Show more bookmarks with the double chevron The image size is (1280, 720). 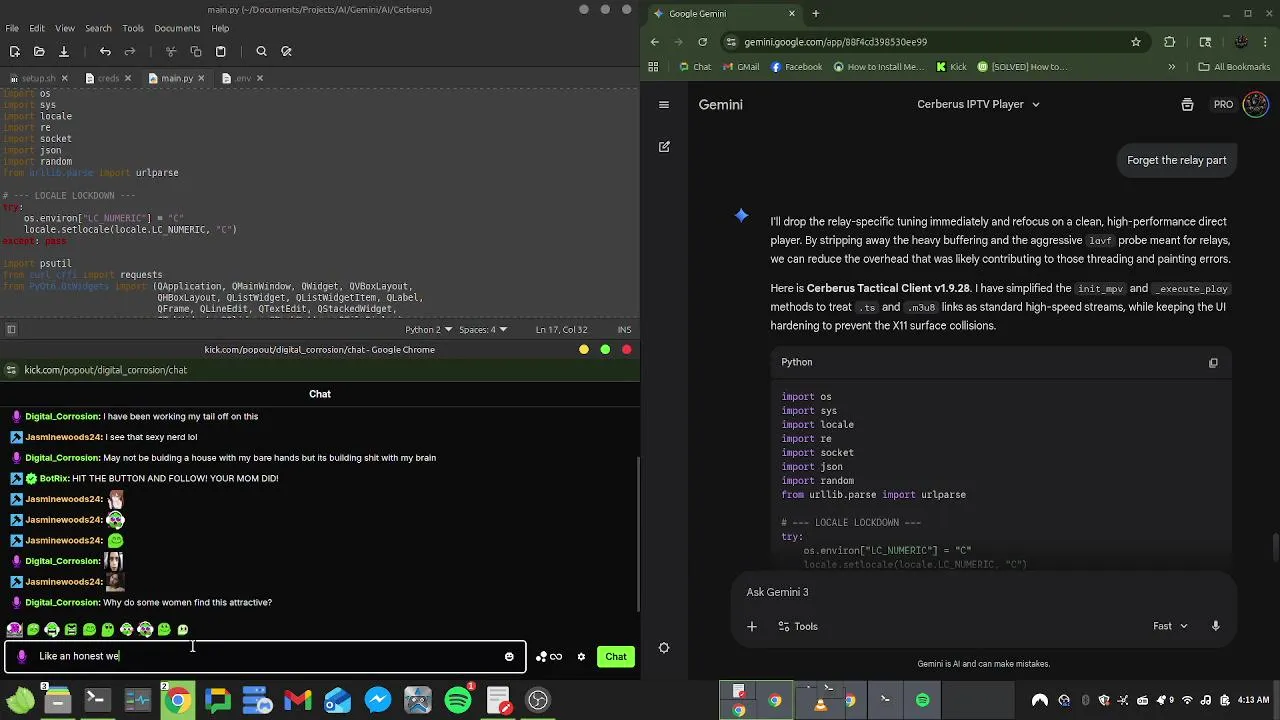1172,67
